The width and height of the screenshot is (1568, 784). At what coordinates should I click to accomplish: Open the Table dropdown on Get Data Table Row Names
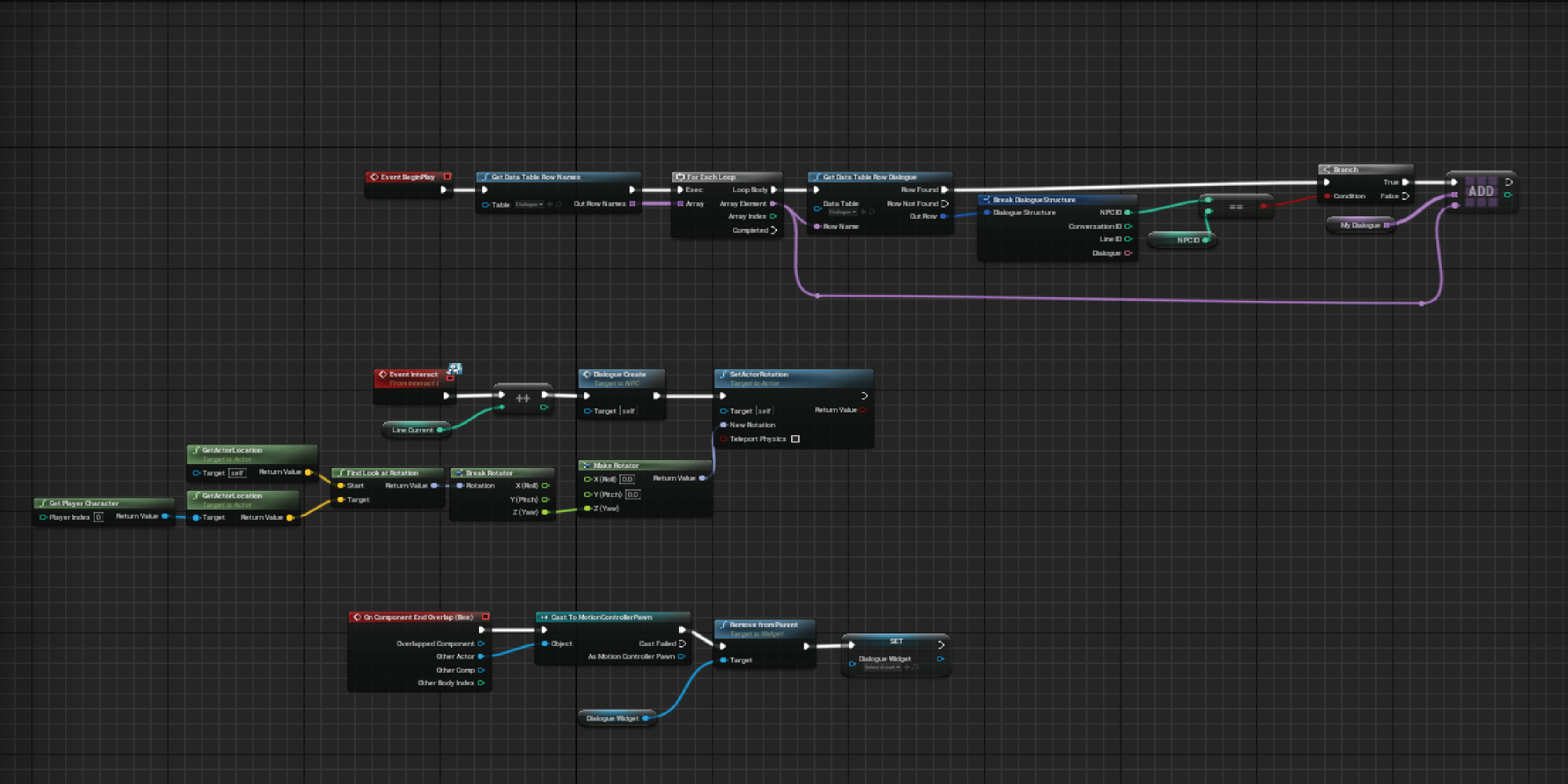[529, 205]
